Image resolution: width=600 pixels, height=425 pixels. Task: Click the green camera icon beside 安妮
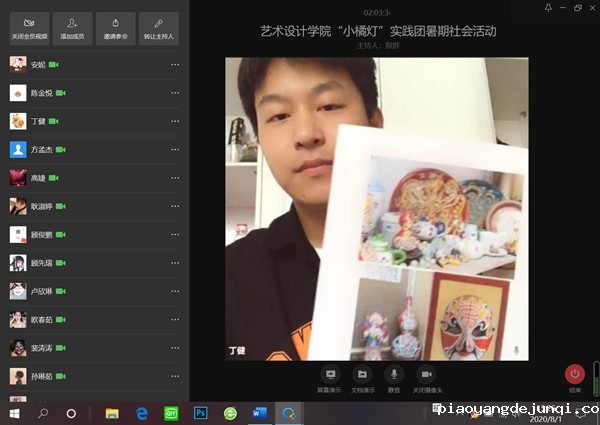(54, 65)
